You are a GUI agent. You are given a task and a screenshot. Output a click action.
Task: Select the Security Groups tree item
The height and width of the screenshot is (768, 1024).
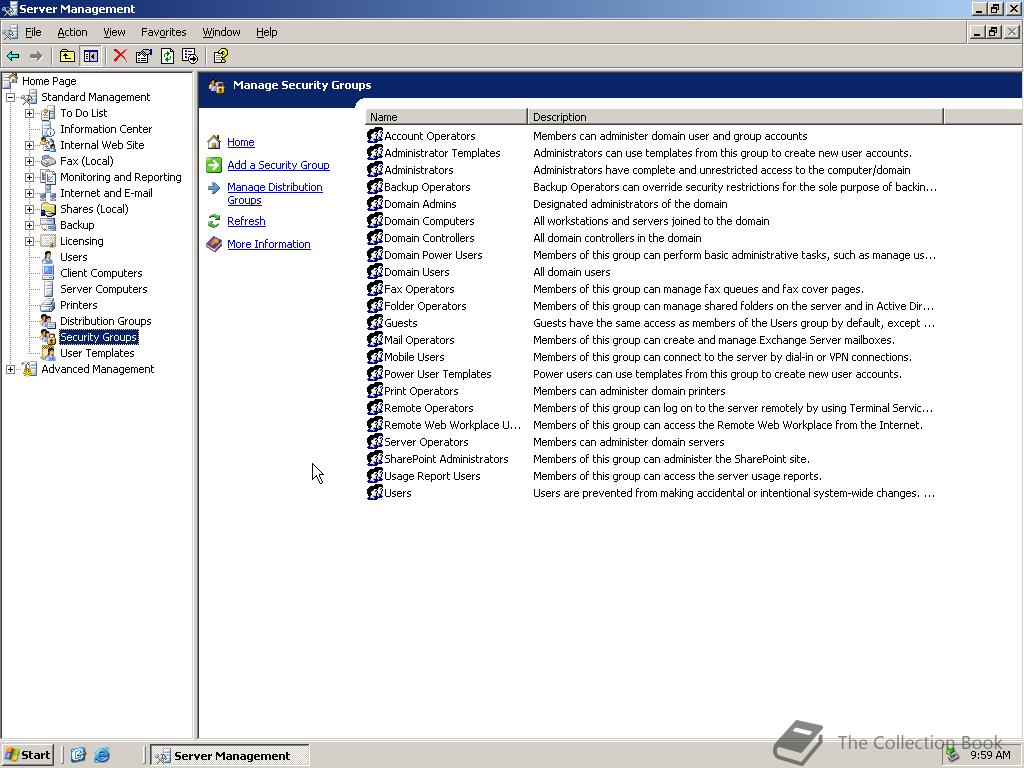pyautogui.click(x=99, y=337)
